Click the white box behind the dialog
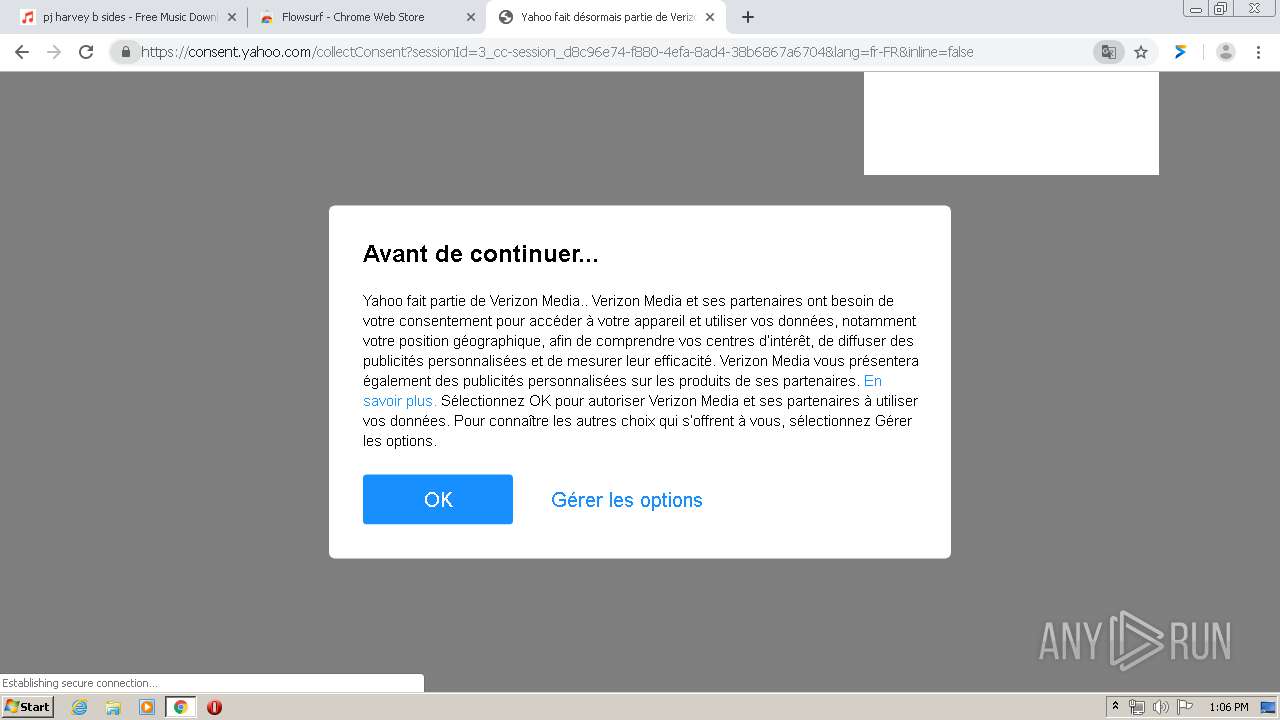Screen dimensions: 1280x720 click(x=1011, y=123)
